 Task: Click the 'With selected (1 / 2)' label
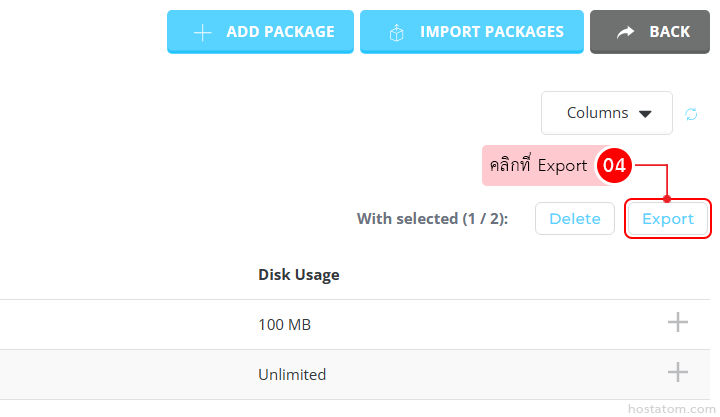433,219
